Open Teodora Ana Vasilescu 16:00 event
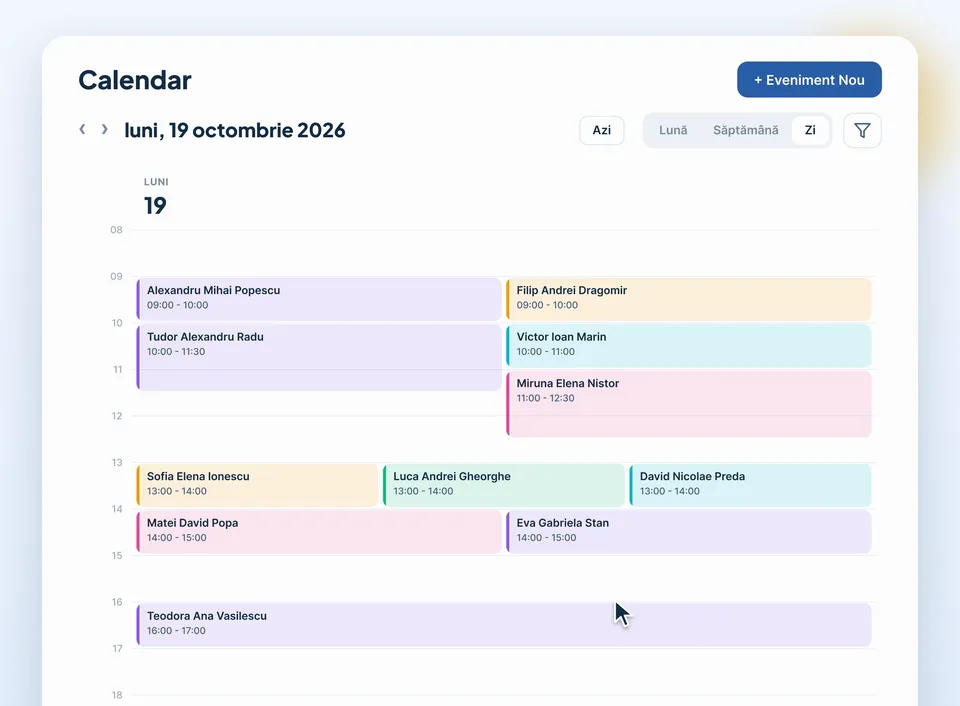 coord(503,625)
